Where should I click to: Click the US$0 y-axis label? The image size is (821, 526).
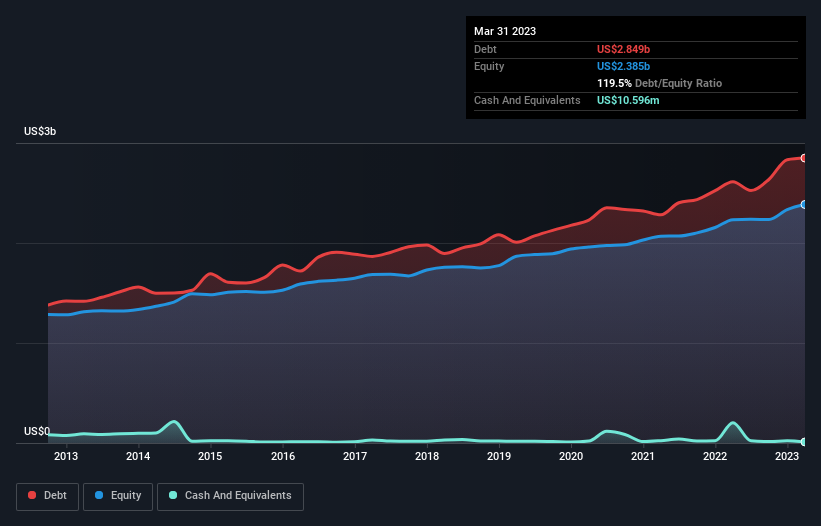coord(37,431)
